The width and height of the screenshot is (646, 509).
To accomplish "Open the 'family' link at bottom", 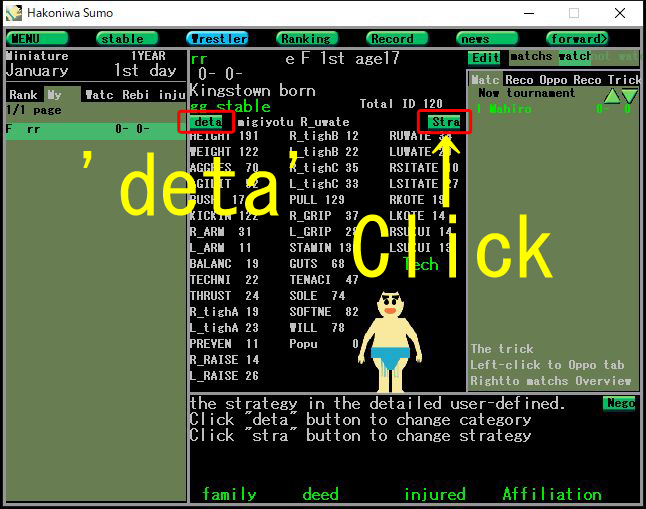I will [229, 494].
